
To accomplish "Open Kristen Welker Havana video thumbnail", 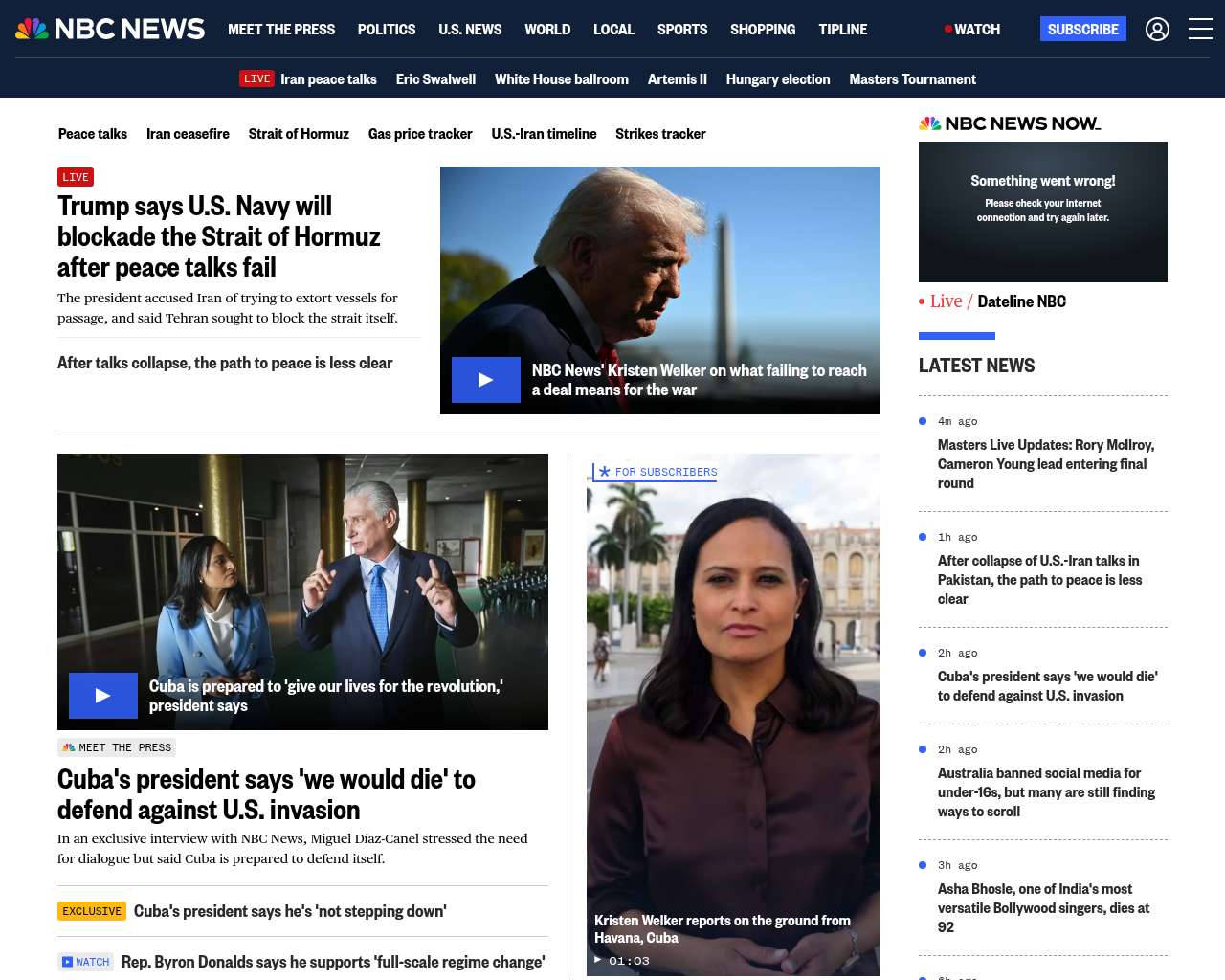I will click(x=733, y=715).
